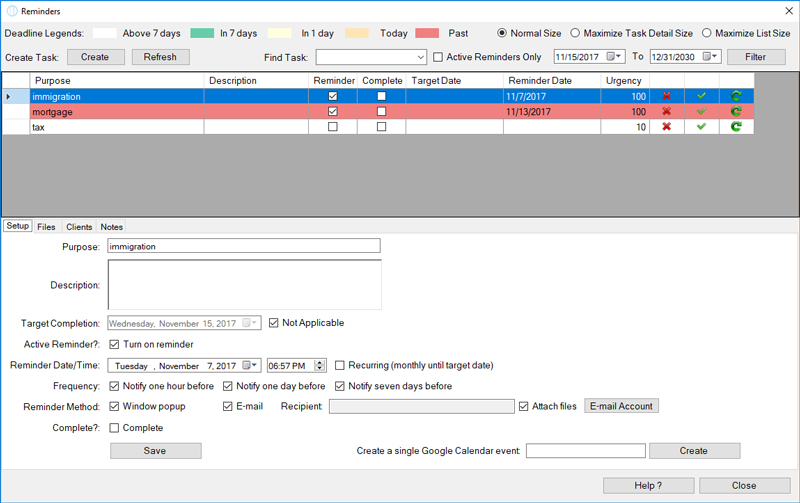Click the Close button at bottom
Image resolution: width=800 pixels, height=503 pixels.
[744, 486]
